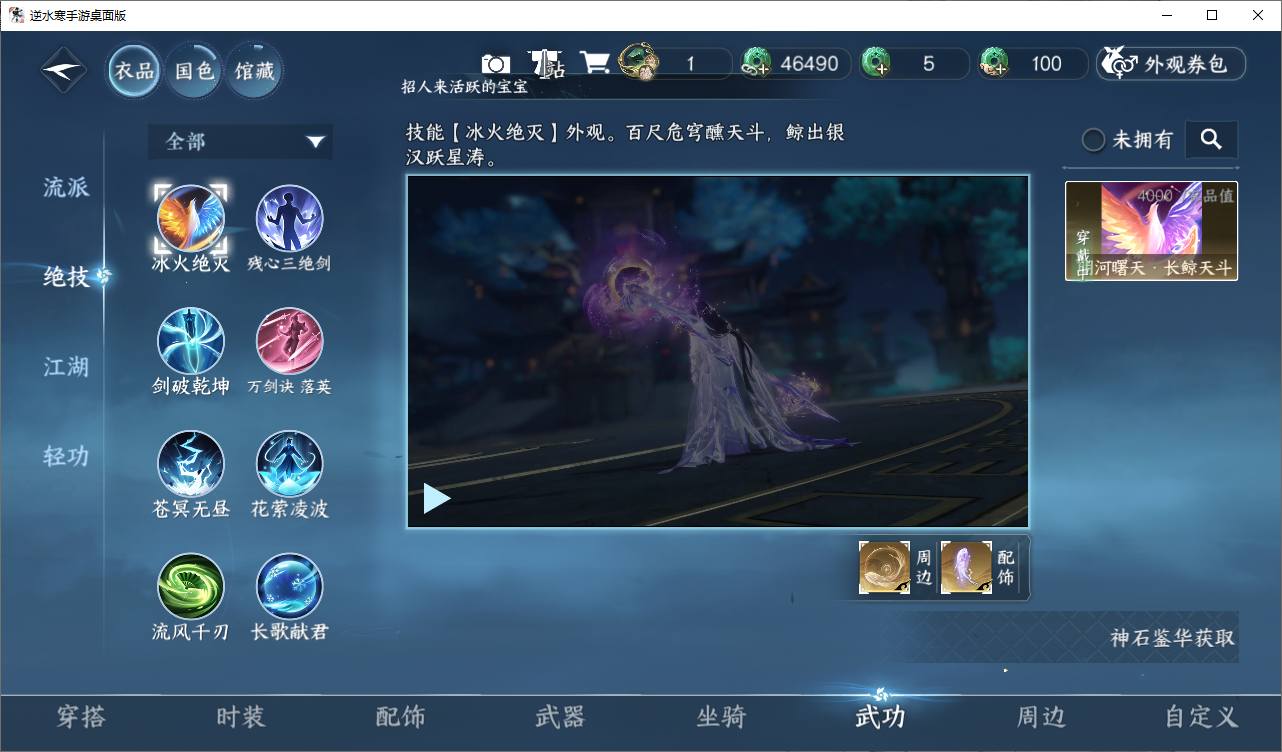Select the 轻功 category

coord(66,456)
